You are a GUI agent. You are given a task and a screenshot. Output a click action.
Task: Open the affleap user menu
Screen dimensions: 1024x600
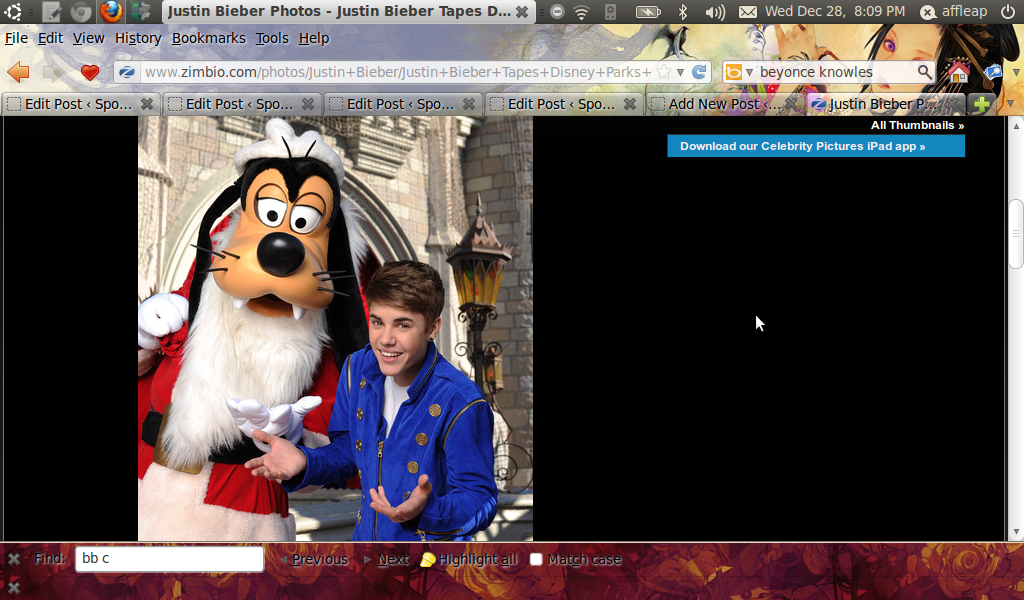[x=953, y=11]
